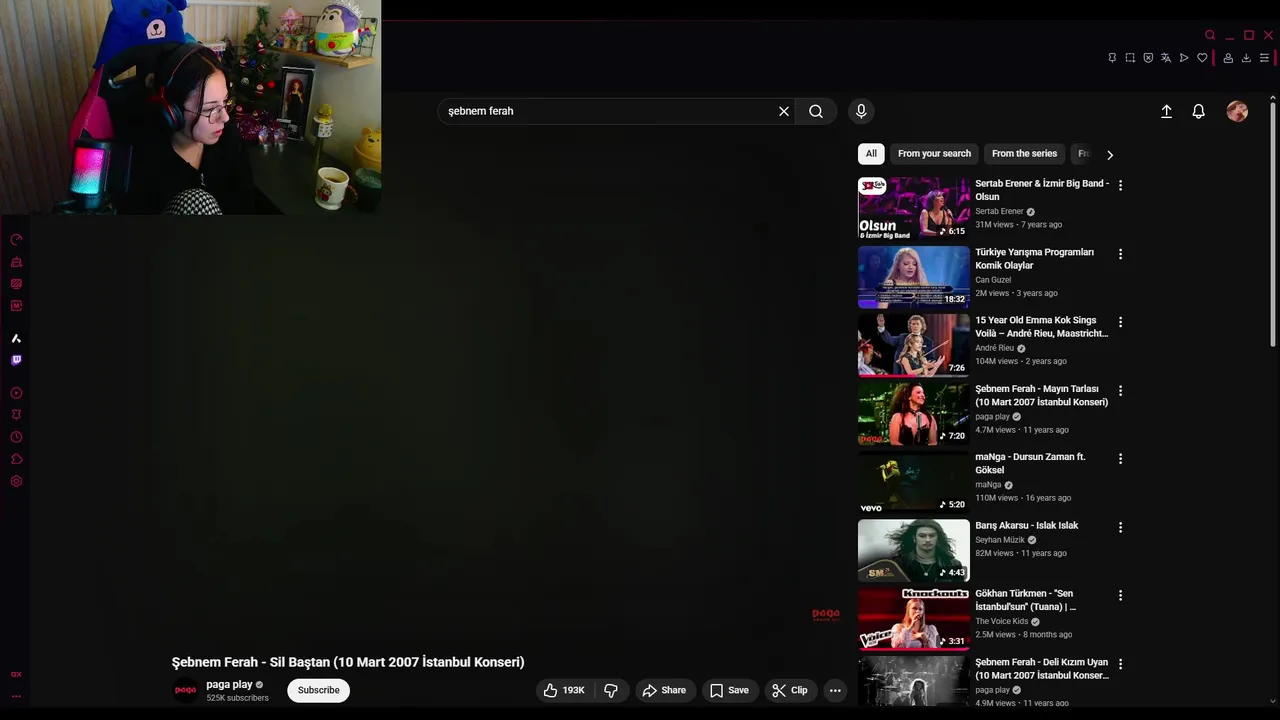Open GX Control speedometer icon in sidebar
This screenshot has width=1280, height=720.
16,240
